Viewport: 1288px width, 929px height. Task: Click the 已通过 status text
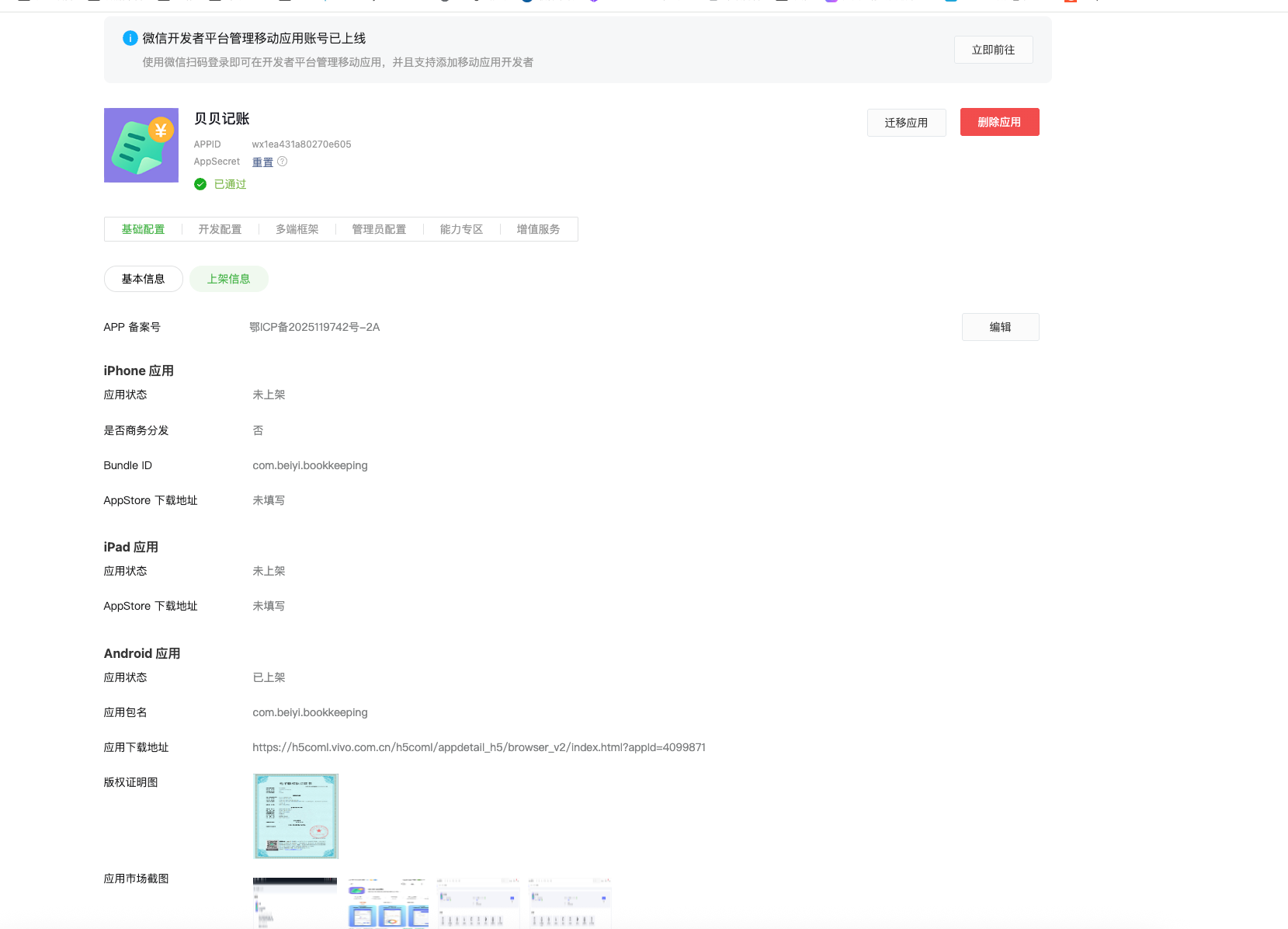click(231, 184)
